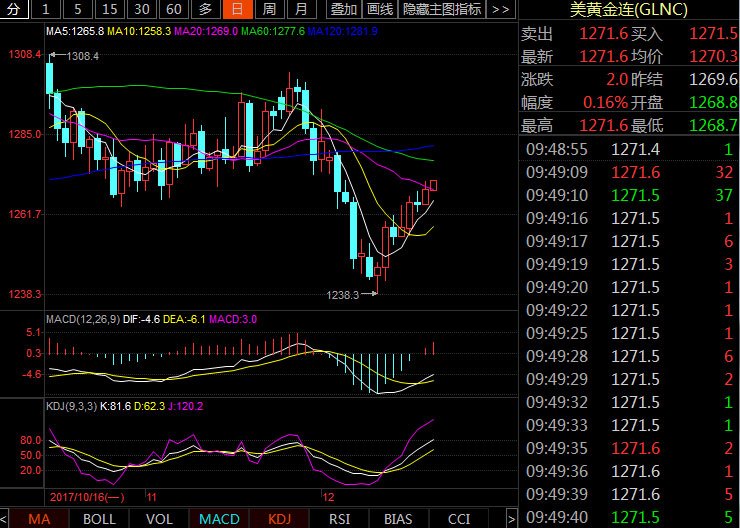Switch to the 月 monthly chart

click(x=301, y=9)
